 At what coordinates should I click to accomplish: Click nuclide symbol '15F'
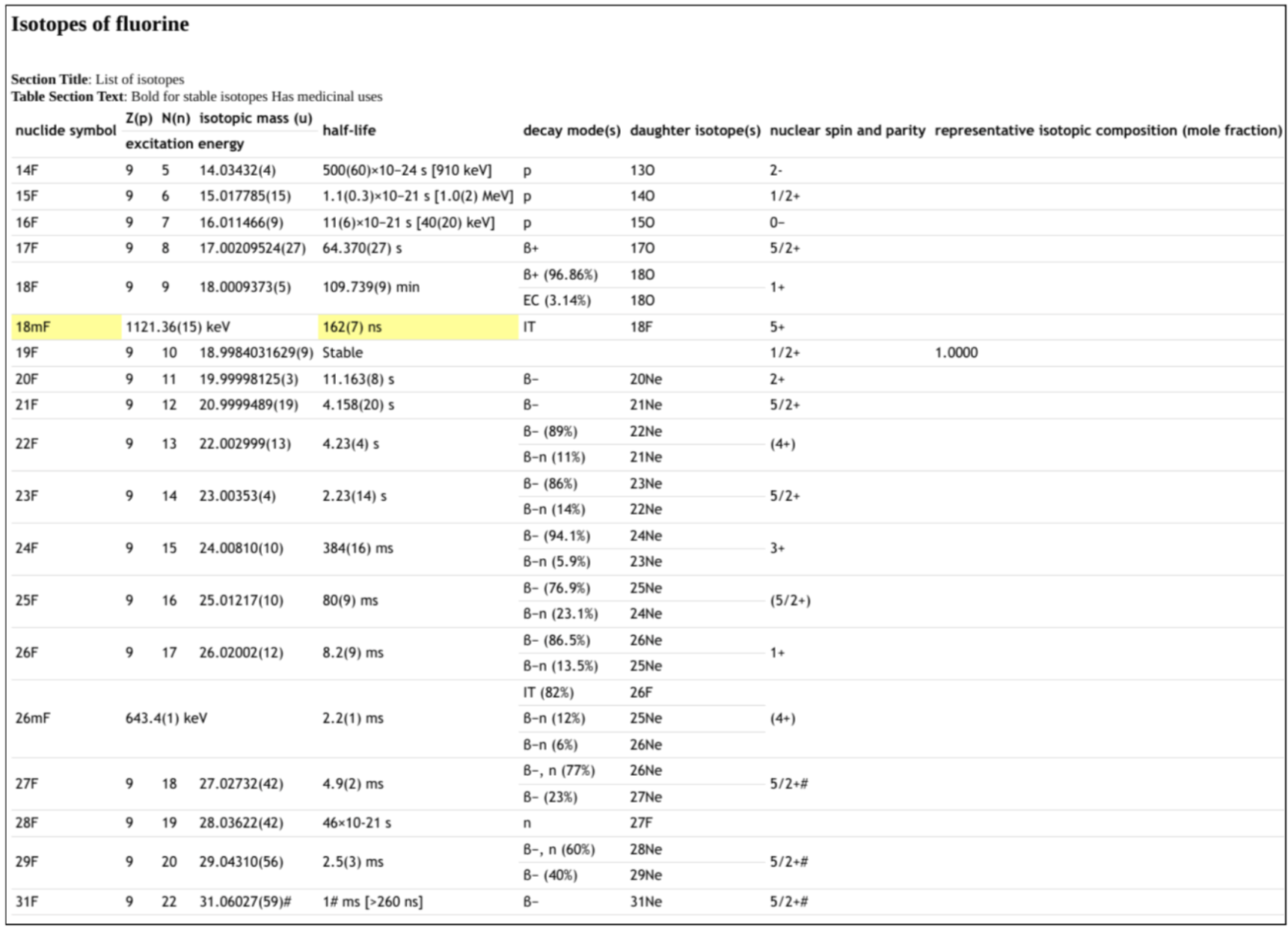pos(27,196)
